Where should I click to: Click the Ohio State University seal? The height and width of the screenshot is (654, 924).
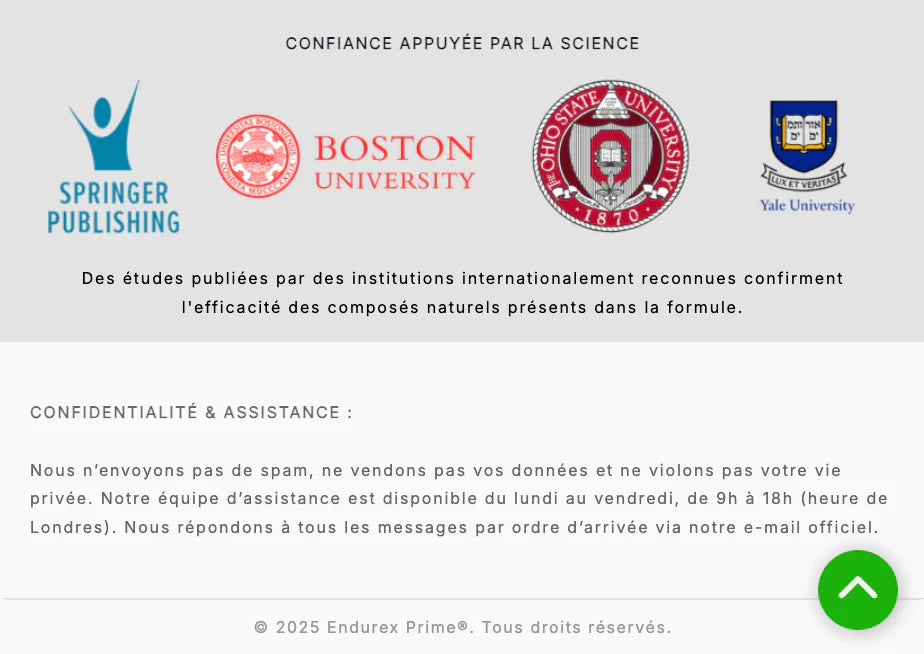pos(610,156)
